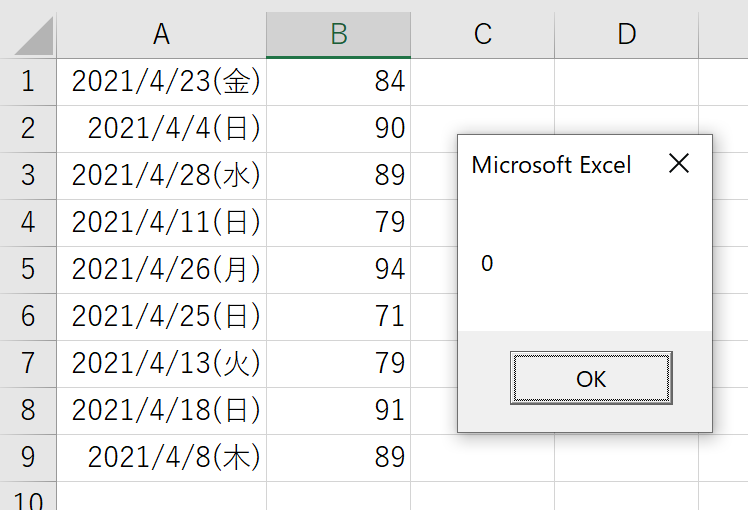The width and height of the screenshot is (748, 510).
Task: Select column D header
Action: click(x=626, y=35)
